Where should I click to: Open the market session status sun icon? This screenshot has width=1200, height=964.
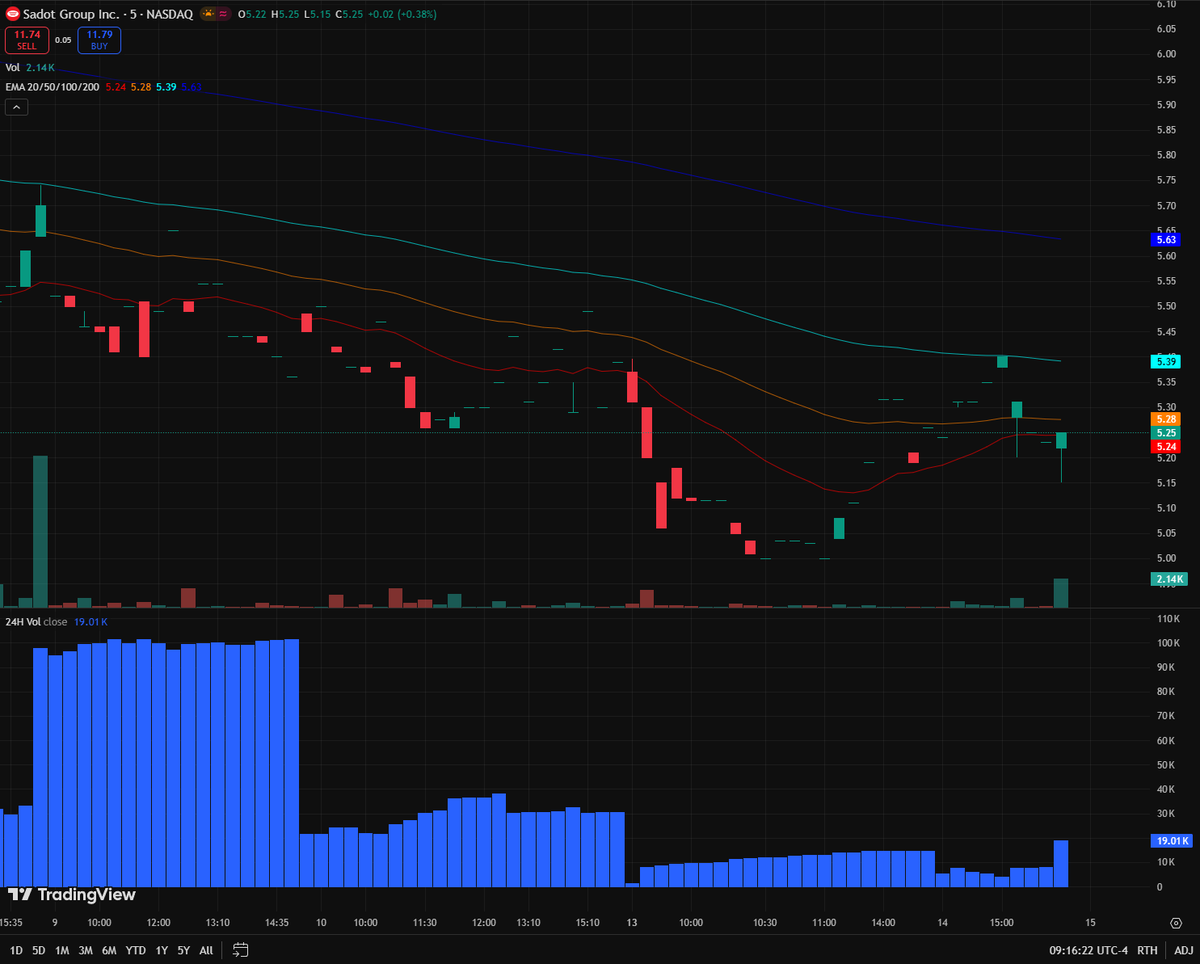[x=208, y=15]
